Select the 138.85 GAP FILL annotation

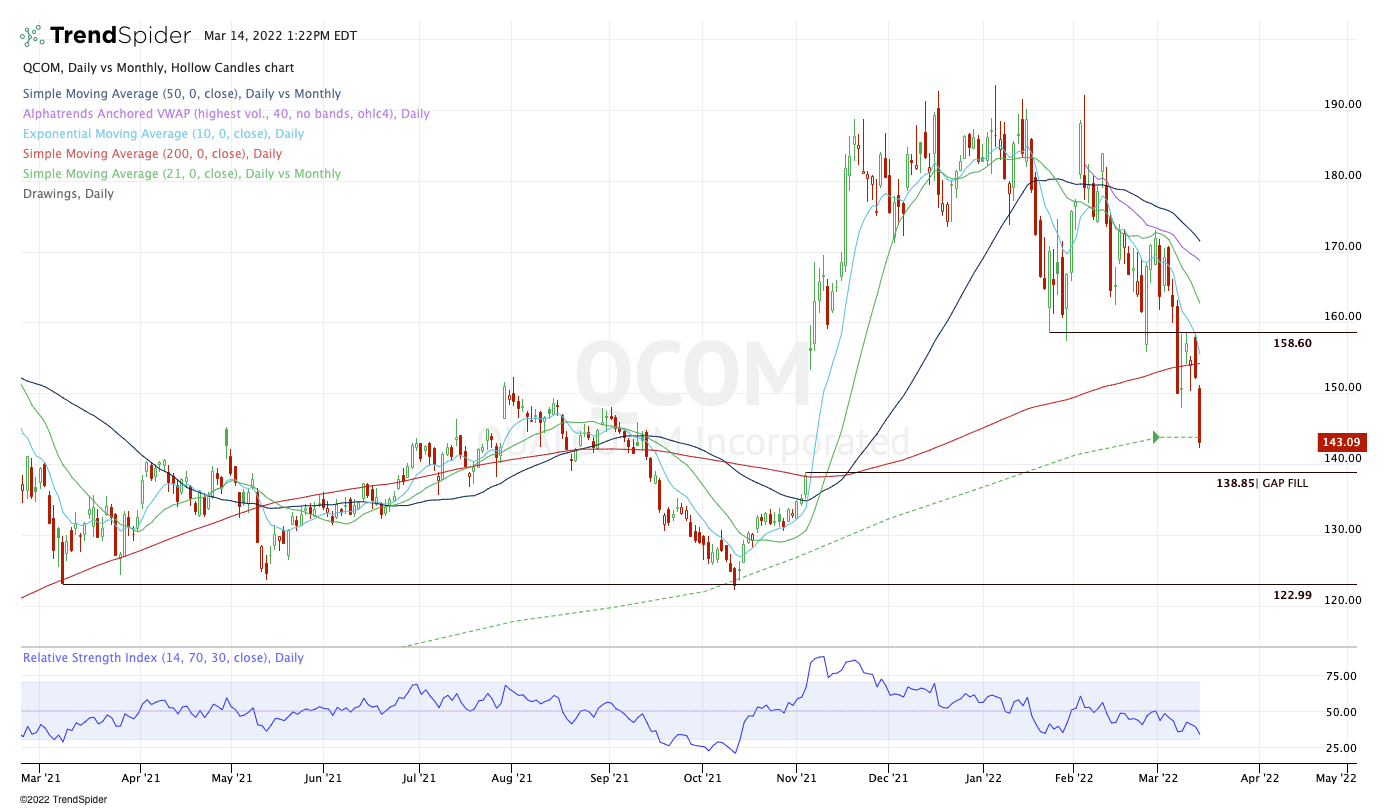coord(1262,483)
